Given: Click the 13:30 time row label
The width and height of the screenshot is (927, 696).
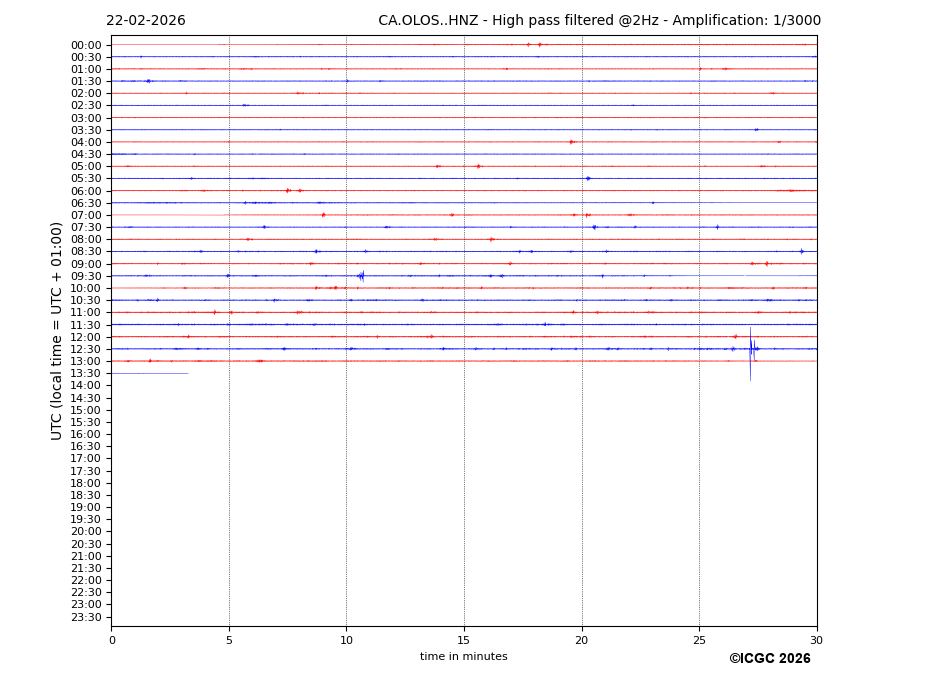Looking at the screenshot, I should pyautogui.click(x=86, y=374).
